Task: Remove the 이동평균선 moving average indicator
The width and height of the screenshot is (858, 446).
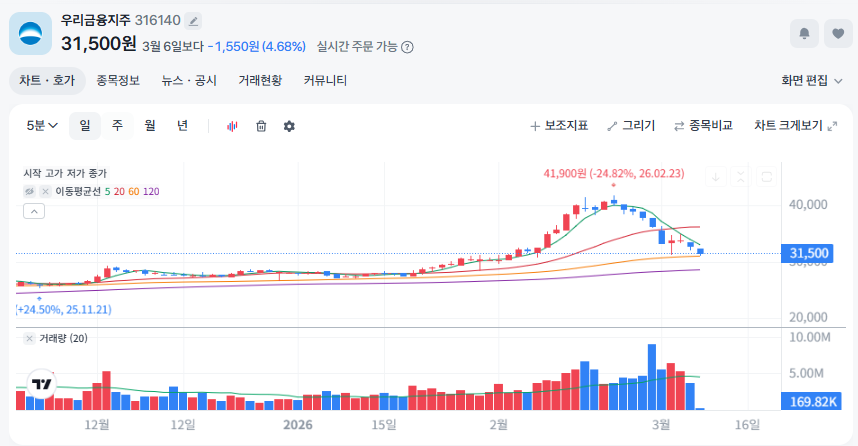Action: [45, 192]
